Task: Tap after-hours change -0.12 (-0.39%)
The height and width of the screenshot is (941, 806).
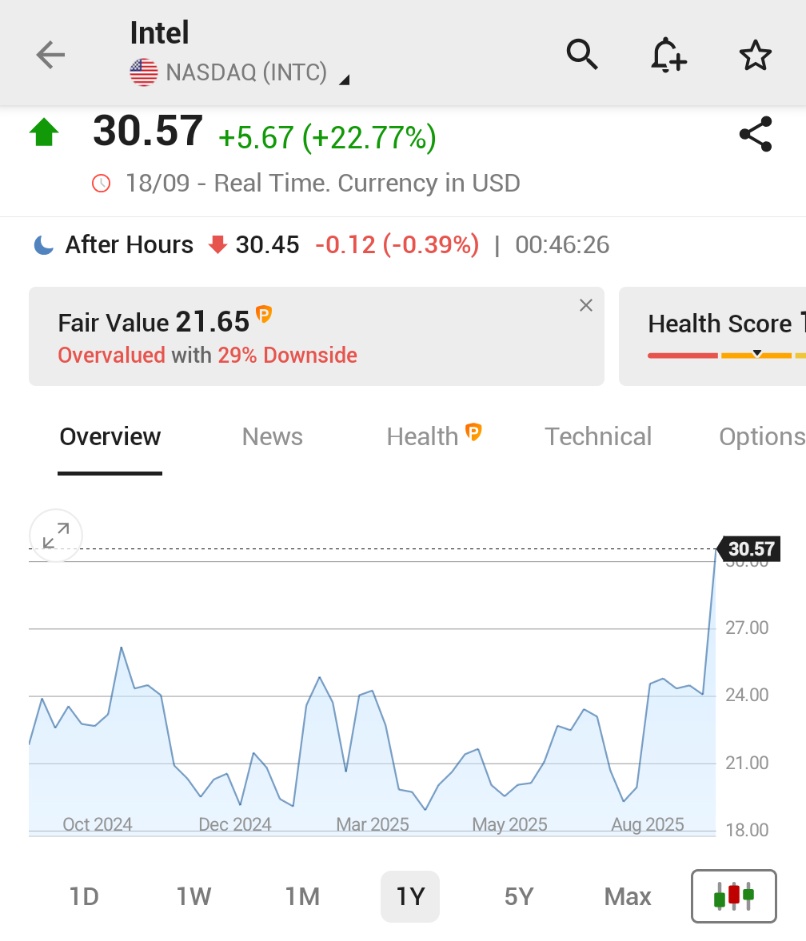Action: tap(397, 245)
